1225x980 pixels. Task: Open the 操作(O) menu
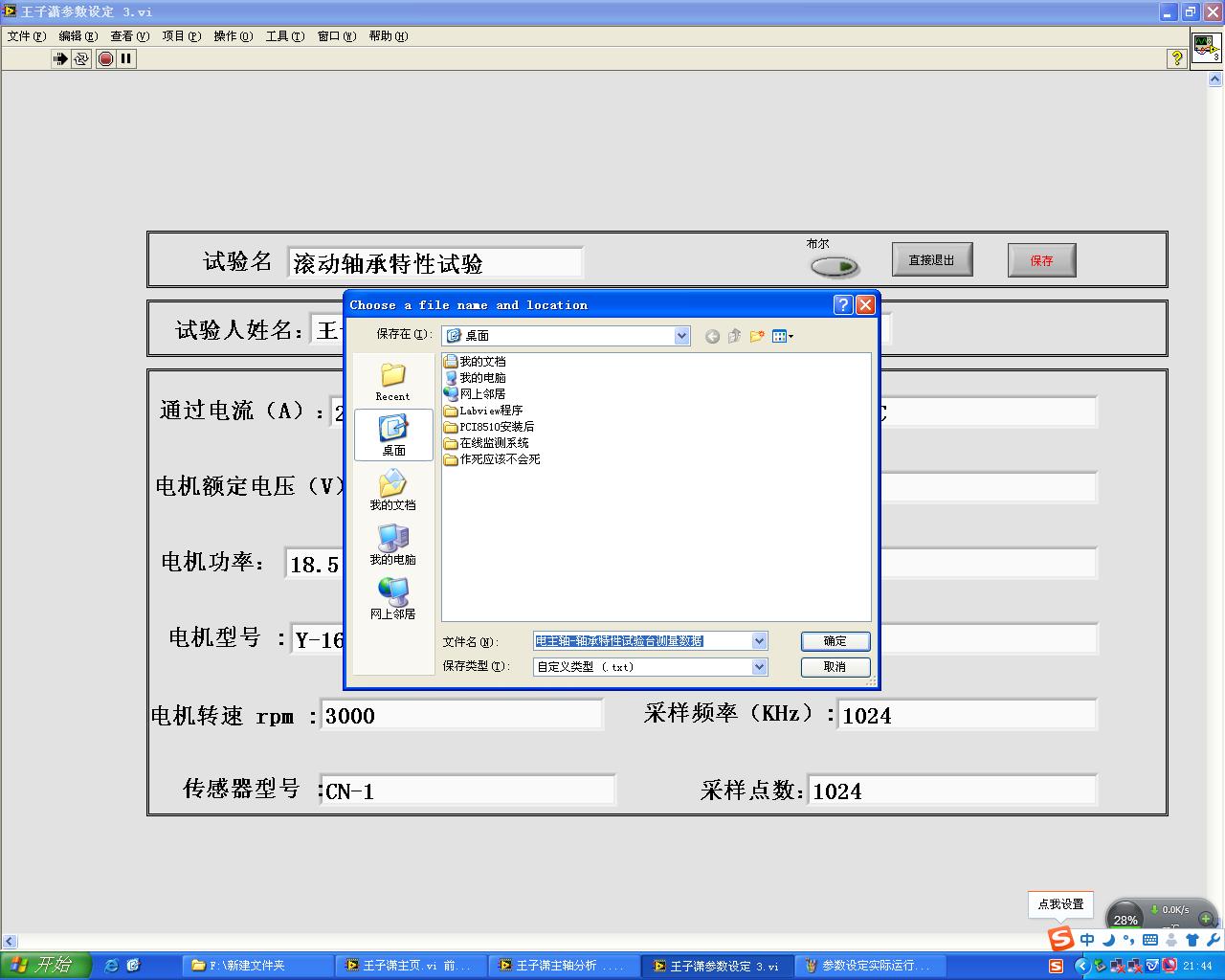point(233,36)
